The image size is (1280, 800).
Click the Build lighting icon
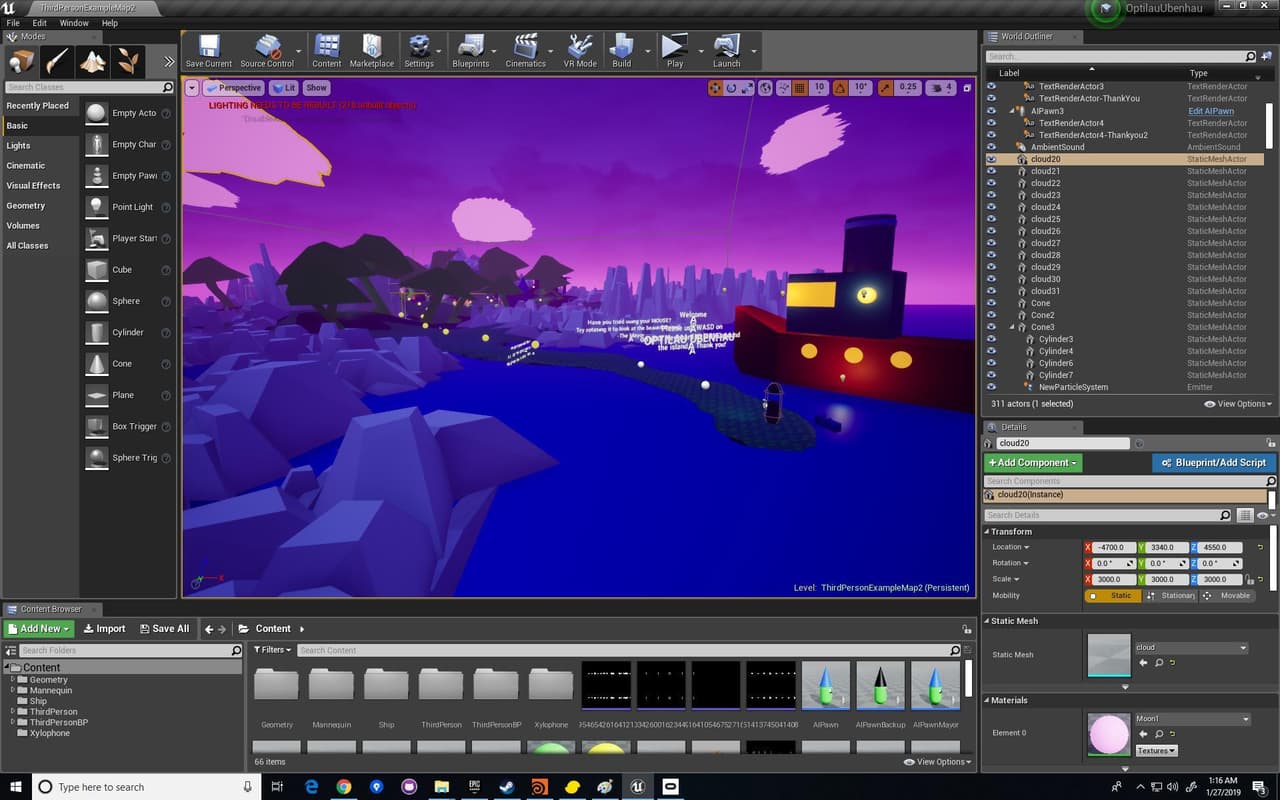tap(622, 50)
